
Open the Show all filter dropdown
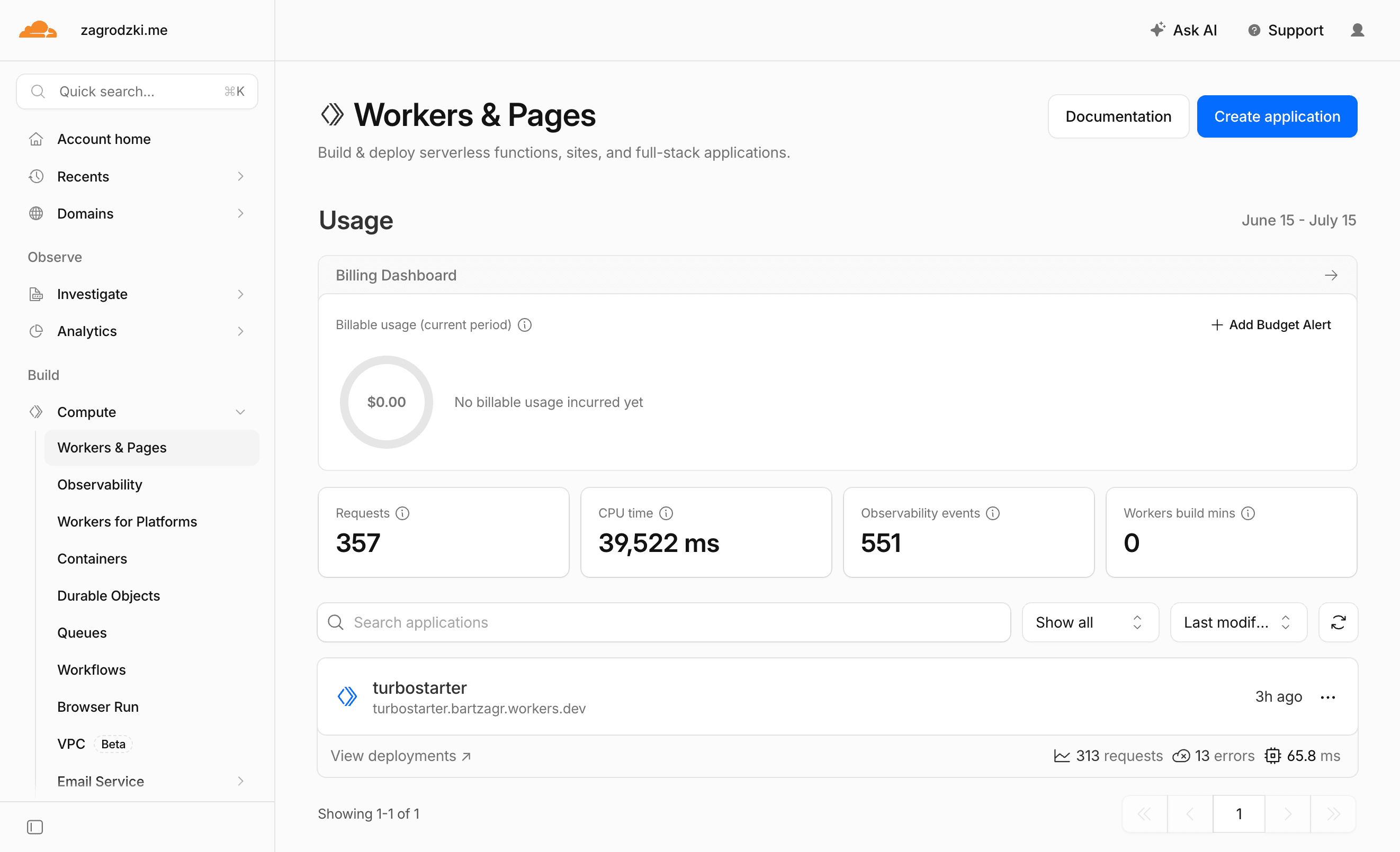[1090, 622]
